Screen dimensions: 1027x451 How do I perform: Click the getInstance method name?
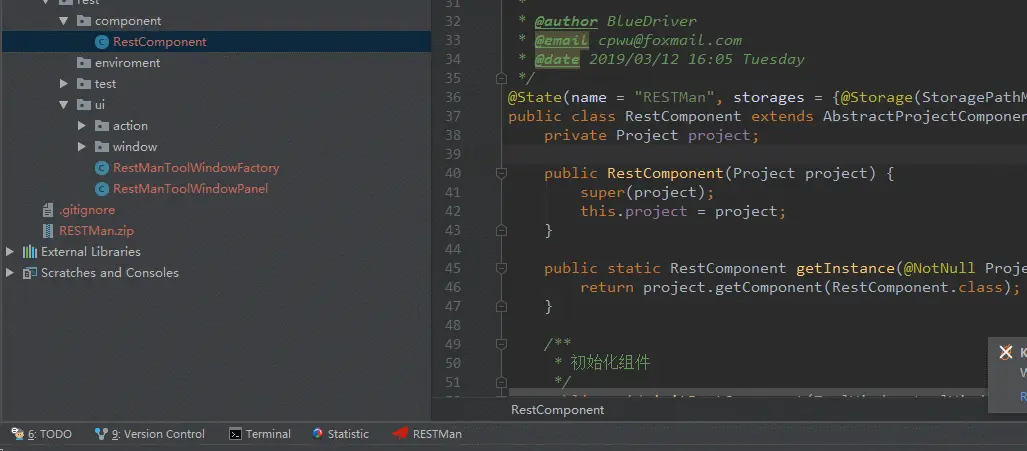click(x=845, y=268)
